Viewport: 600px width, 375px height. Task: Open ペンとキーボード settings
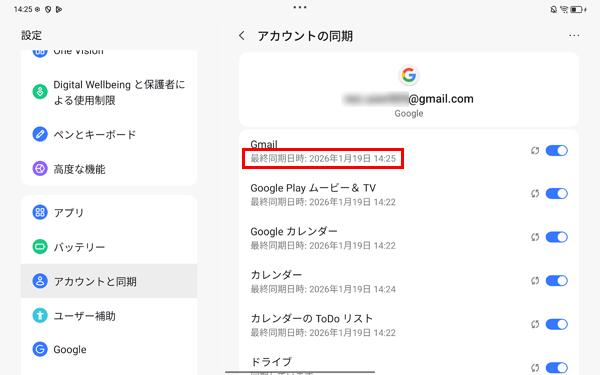pyautogui.click(x=109, y=134)
